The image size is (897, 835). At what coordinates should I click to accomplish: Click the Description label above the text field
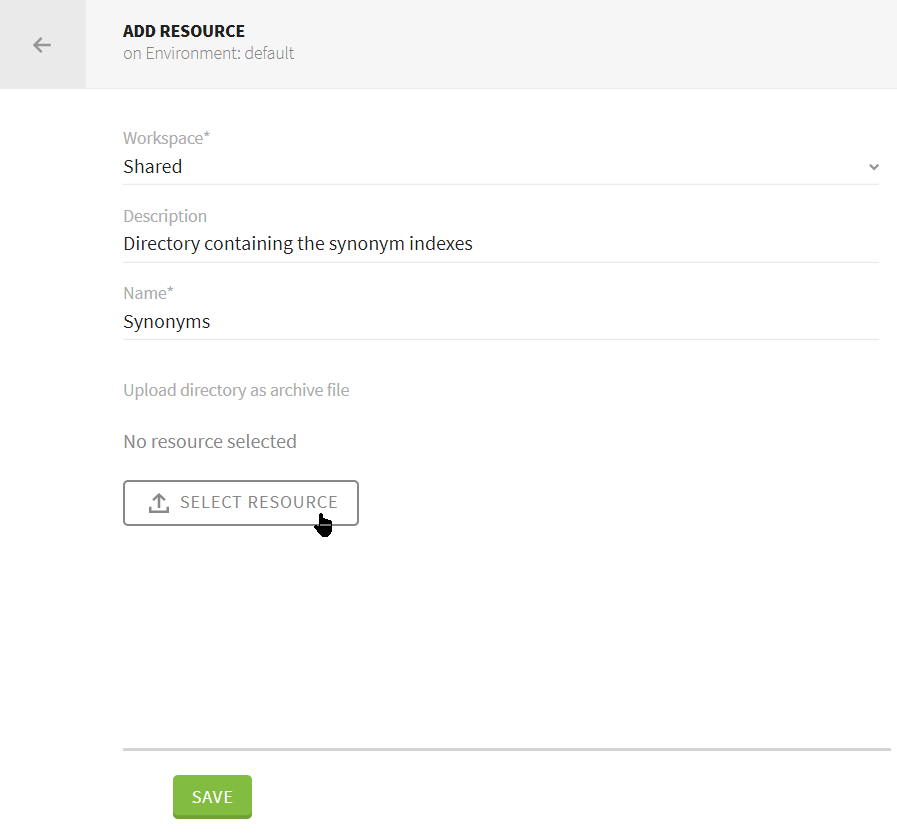pyautogui.click(x=164, y=216)
